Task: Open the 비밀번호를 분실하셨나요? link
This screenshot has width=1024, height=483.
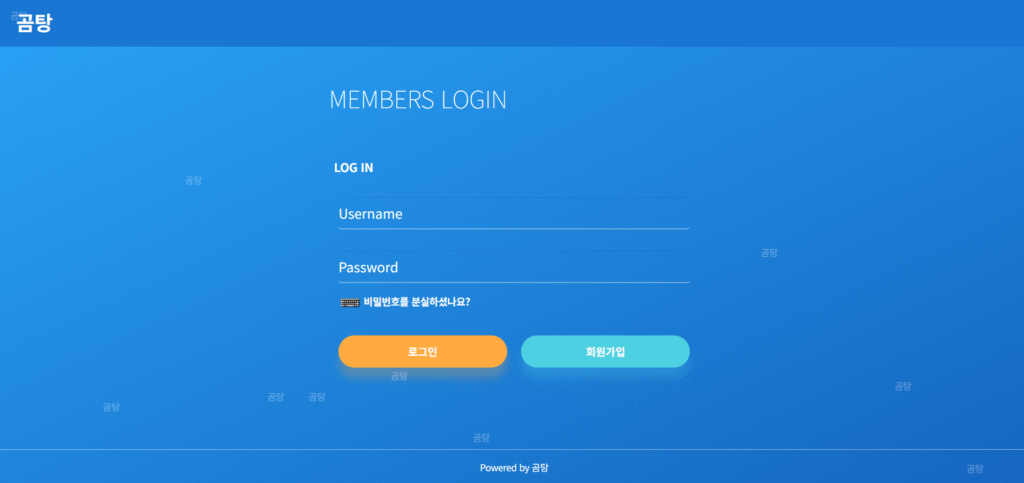Action: point(417,301)
